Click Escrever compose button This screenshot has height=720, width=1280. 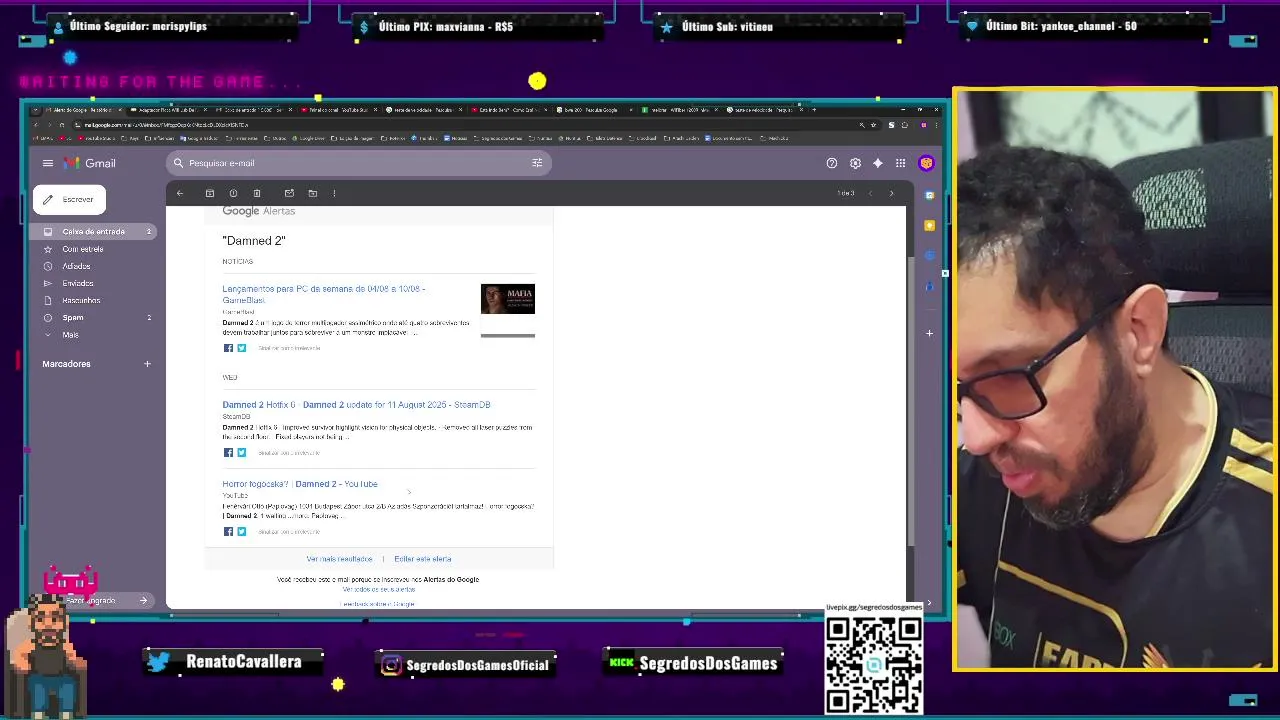coord(69,199)
